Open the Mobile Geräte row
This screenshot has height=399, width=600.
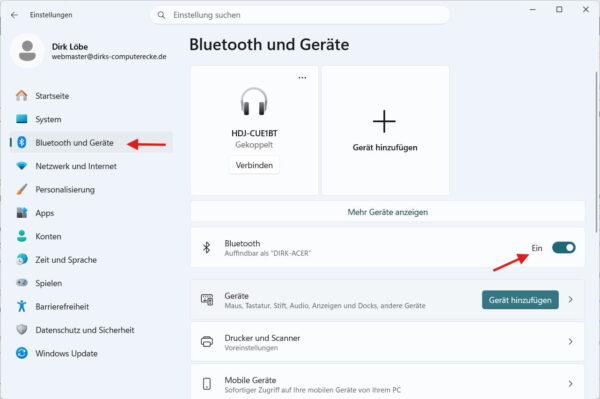coord(388,382)
